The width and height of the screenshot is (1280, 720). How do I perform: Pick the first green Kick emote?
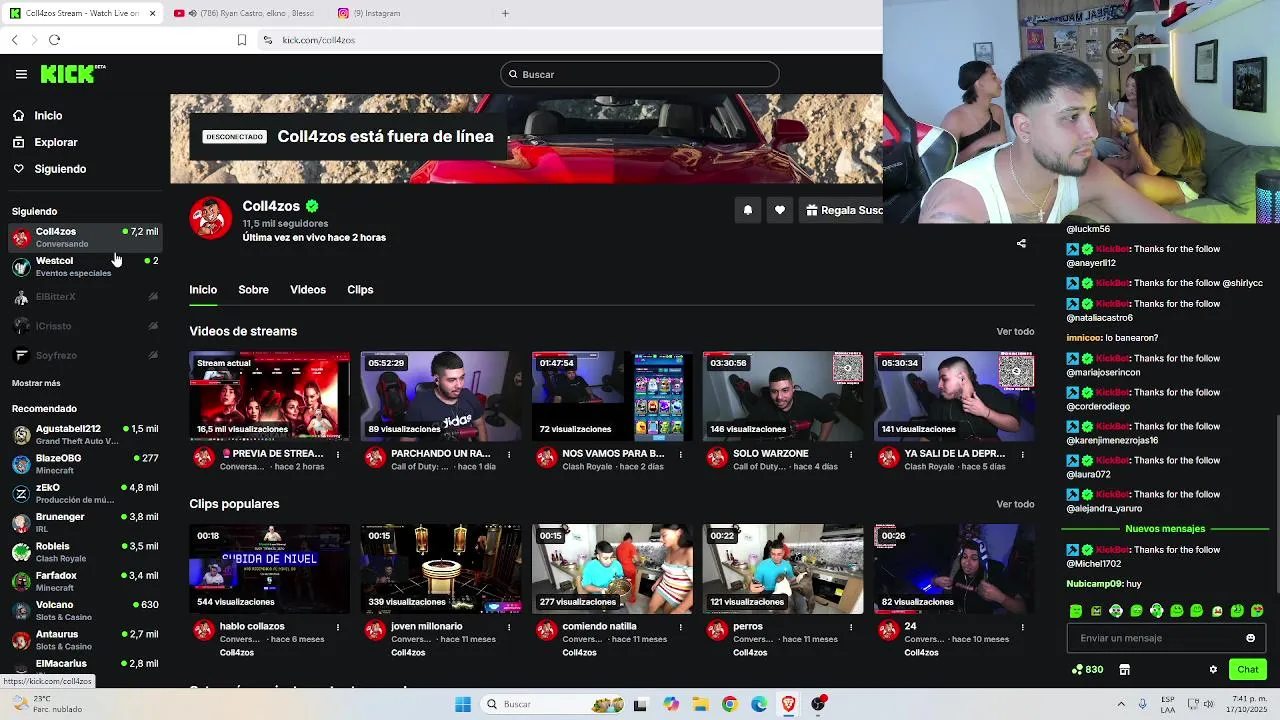tap(1076, 611)
